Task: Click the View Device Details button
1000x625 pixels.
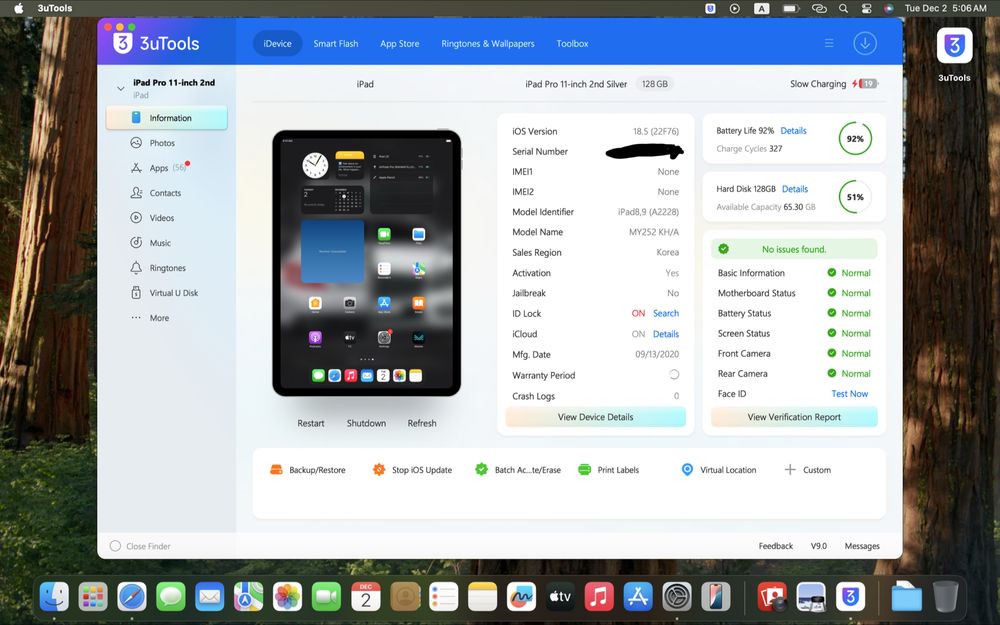Action: pos(596,417)
